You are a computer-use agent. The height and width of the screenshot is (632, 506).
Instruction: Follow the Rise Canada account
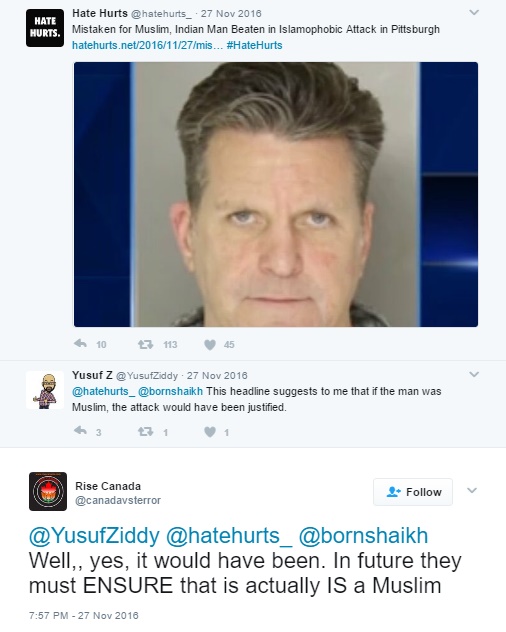point(413,492)
